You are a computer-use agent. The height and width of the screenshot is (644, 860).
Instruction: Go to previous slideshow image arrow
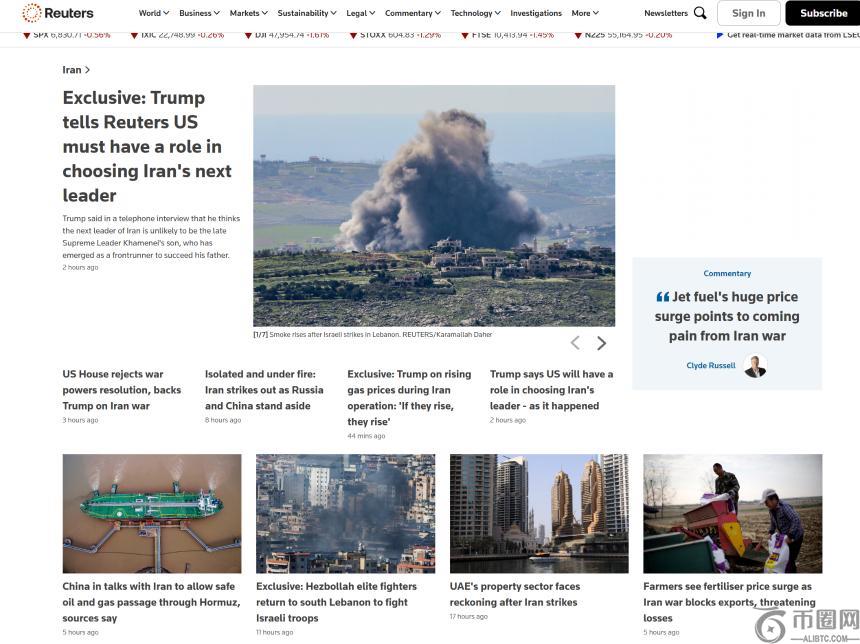[575, 343]
